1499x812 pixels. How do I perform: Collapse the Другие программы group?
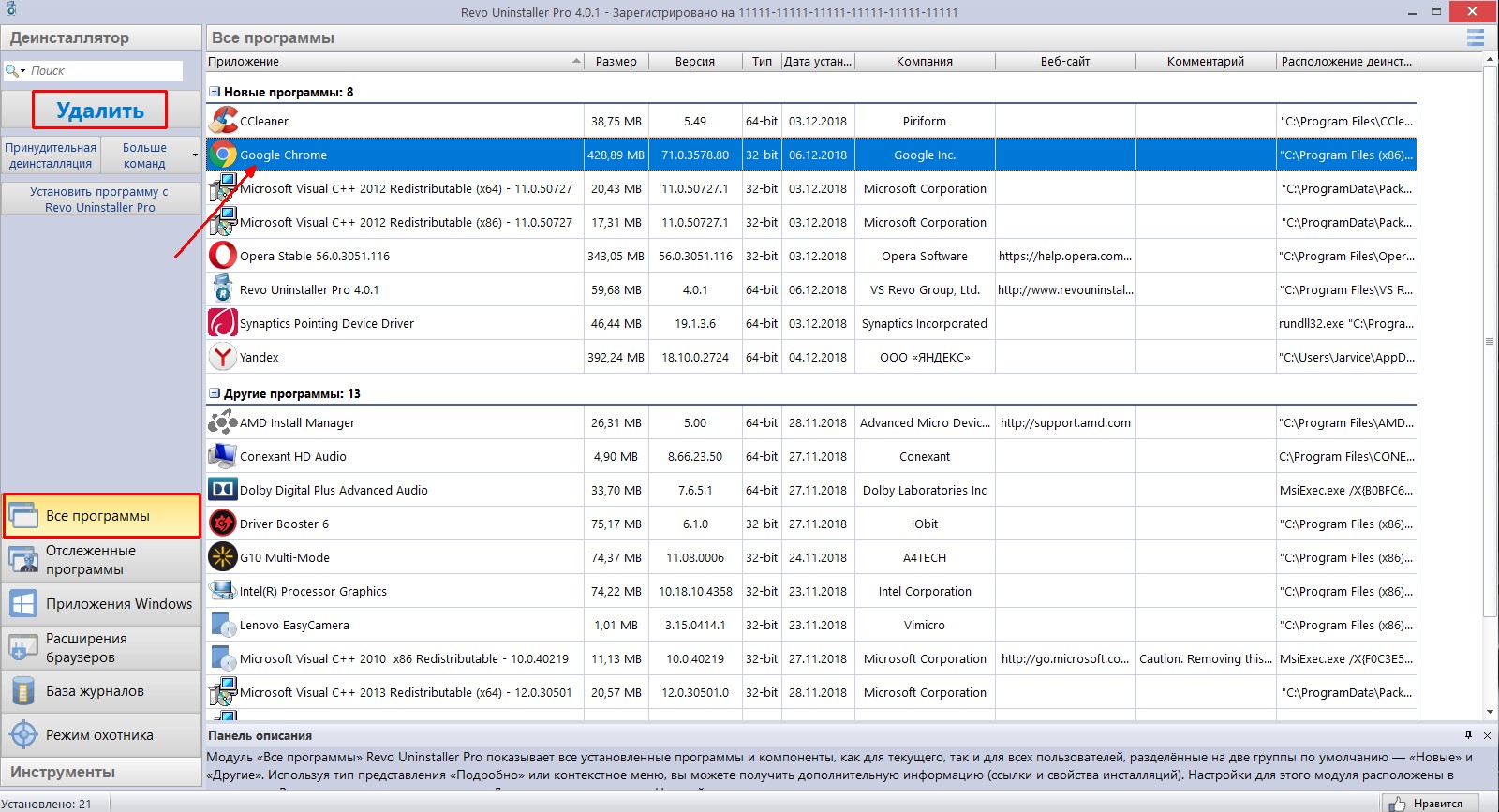(x=215, y=393)
